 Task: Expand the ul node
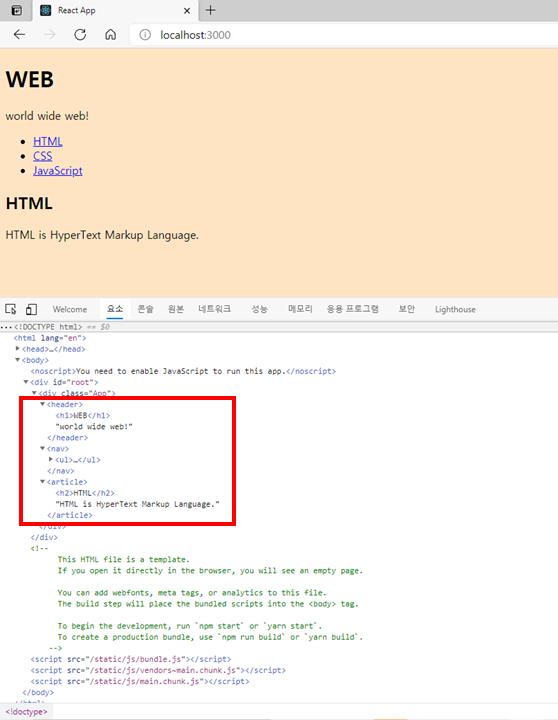click(x=51, y=460)
